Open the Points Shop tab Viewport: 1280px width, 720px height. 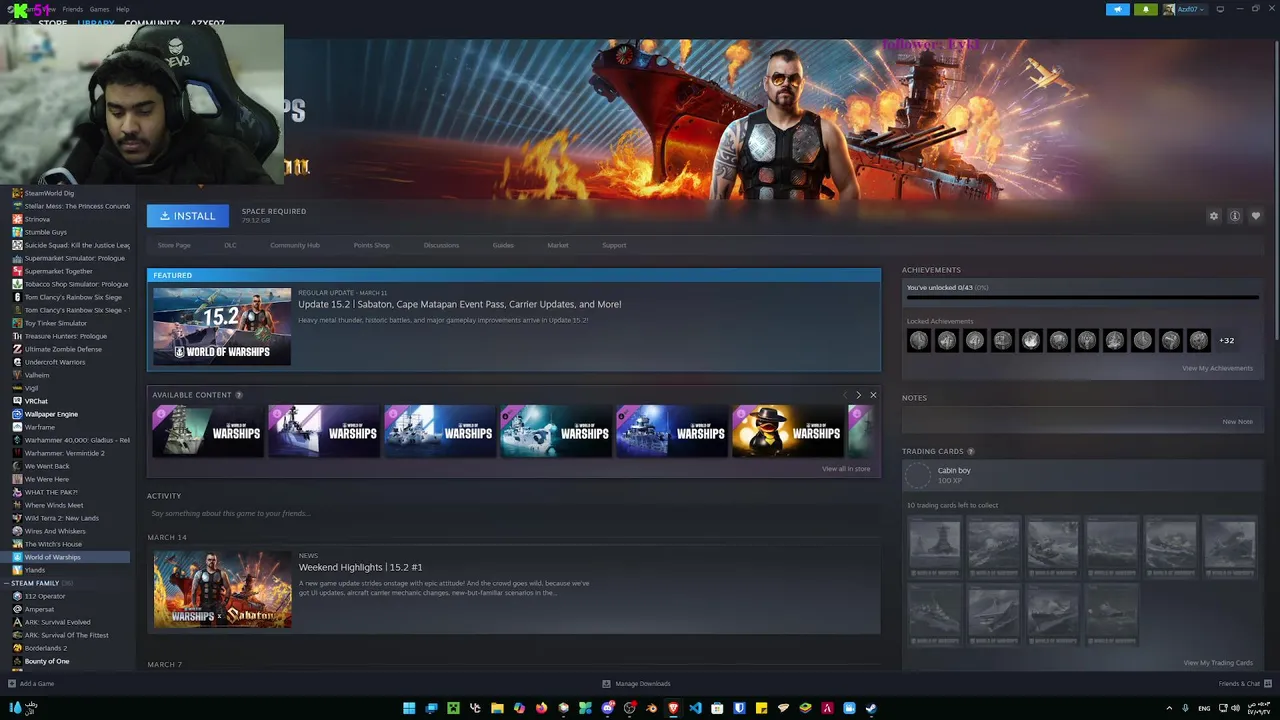pos(372,245)
